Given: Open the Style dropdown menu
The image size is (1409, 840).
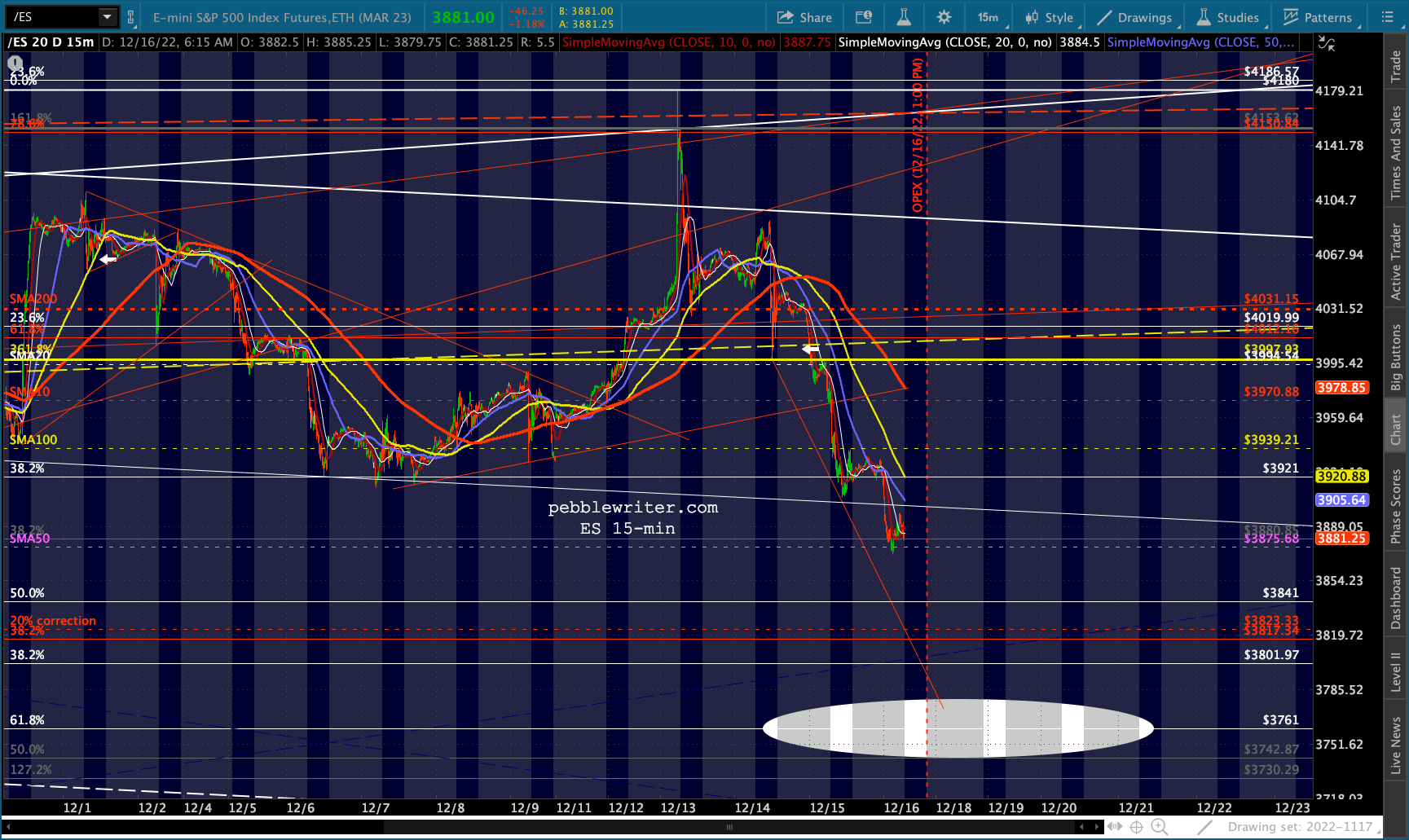Looking at the screenshot, I should 1050,17.
